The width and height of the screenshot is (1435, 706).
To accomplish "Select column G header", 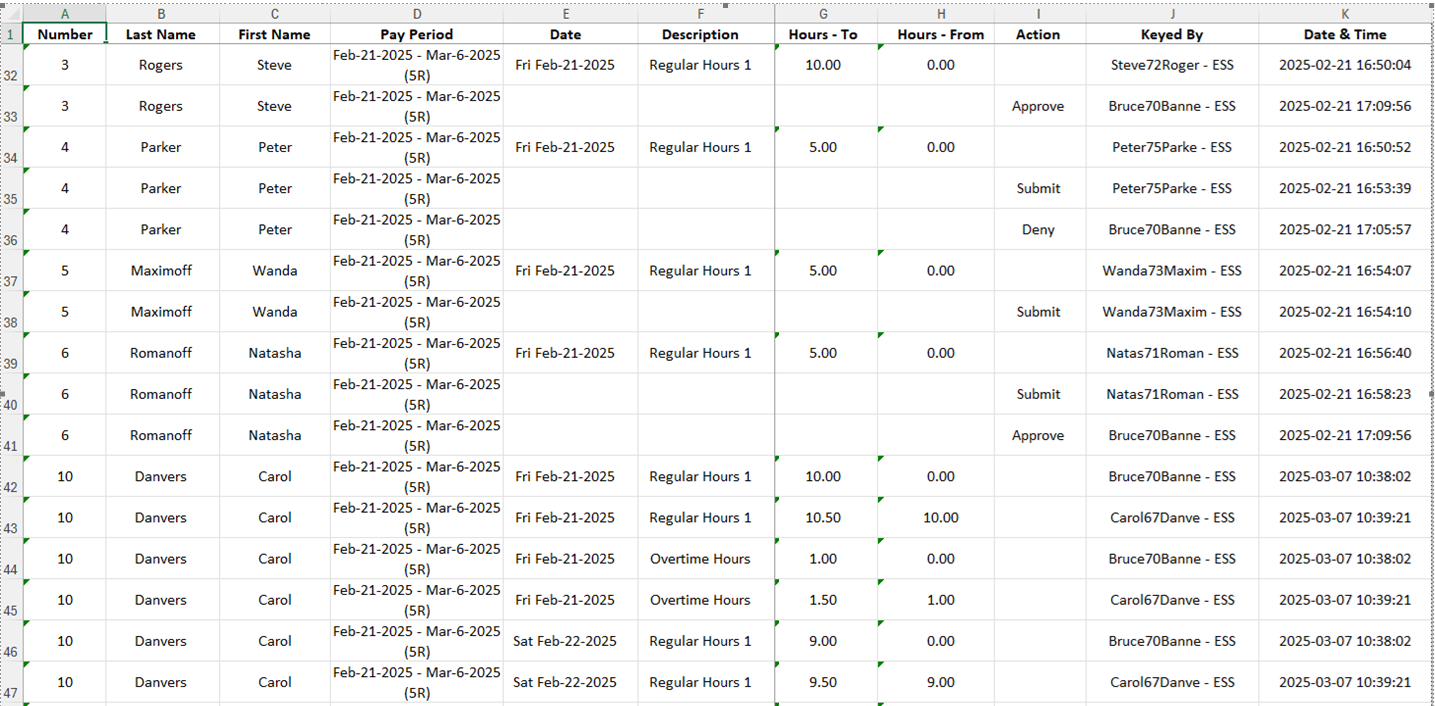I will click(x=823, y=14).
